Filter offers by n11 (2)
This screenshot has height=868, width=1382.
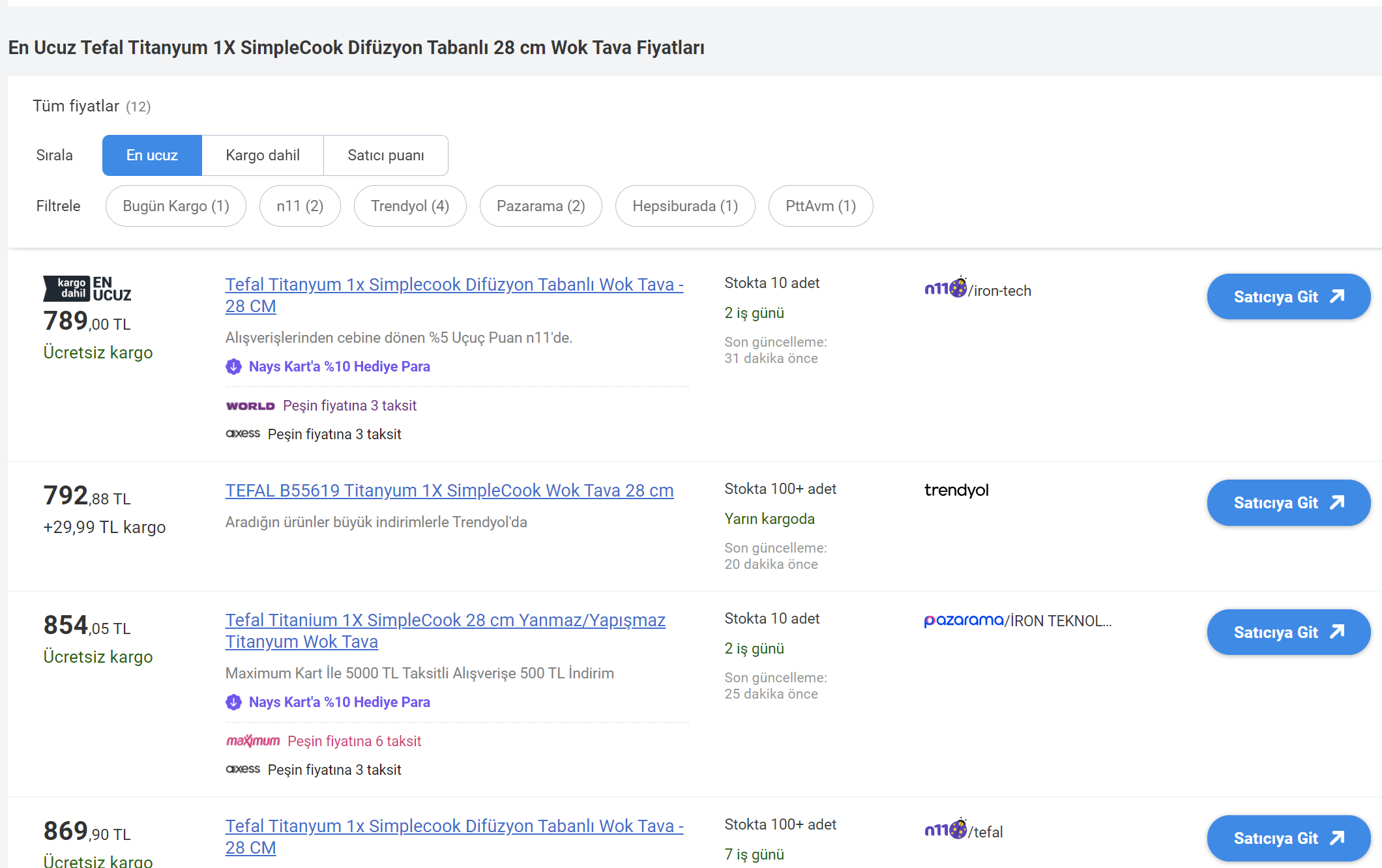(300, 206)
